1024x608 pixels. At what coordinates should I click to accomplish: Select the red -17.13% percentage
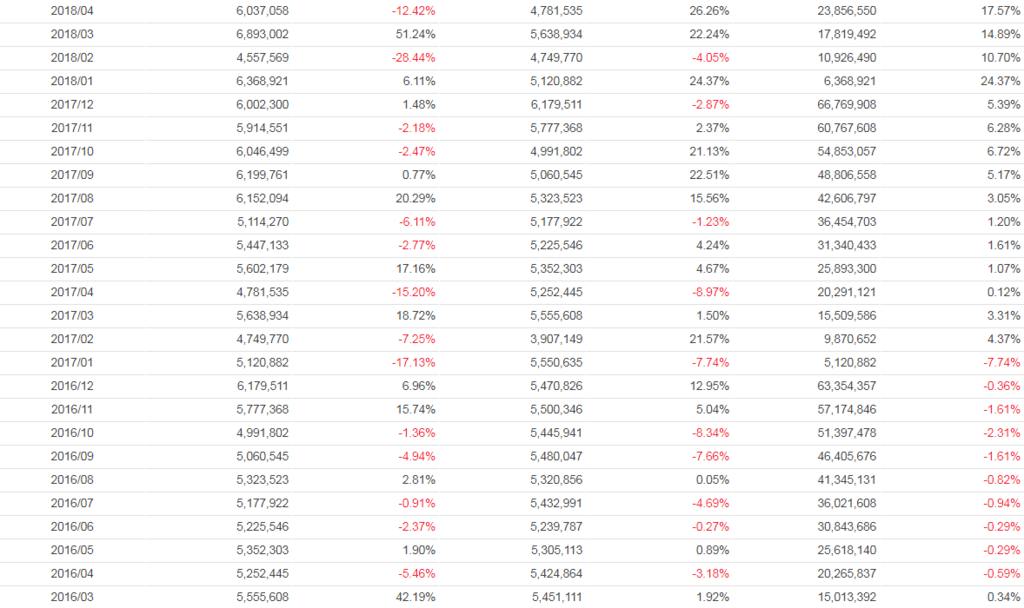point(412,362)
